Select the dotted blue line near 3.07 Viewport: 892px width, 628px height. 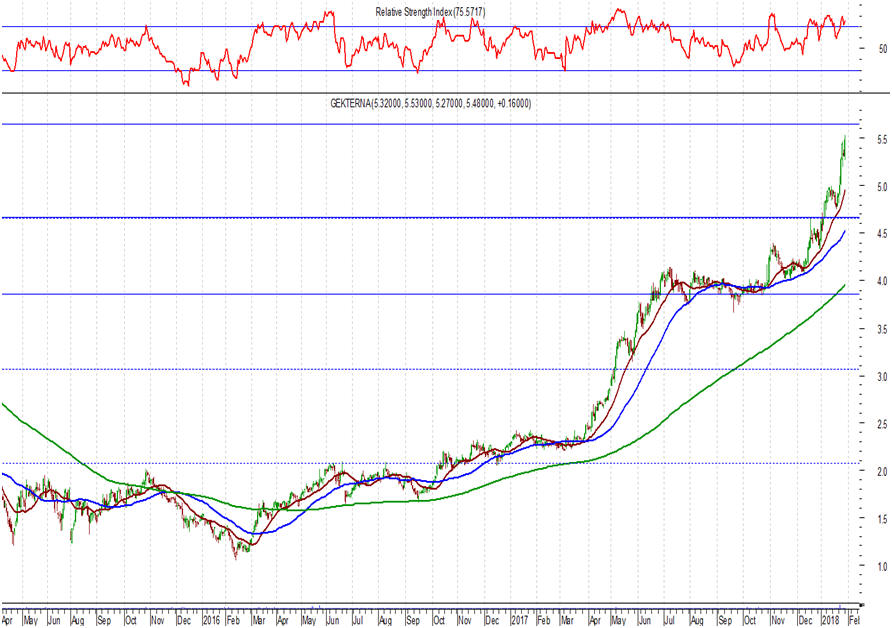tap(430, 369)
